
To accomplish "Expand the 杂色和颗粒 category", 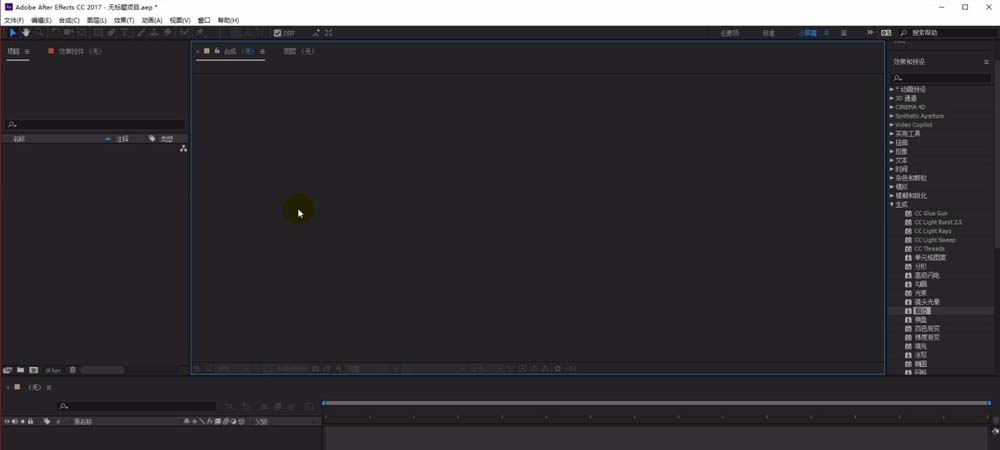I will pyautogui.click(x=892, y=178).
